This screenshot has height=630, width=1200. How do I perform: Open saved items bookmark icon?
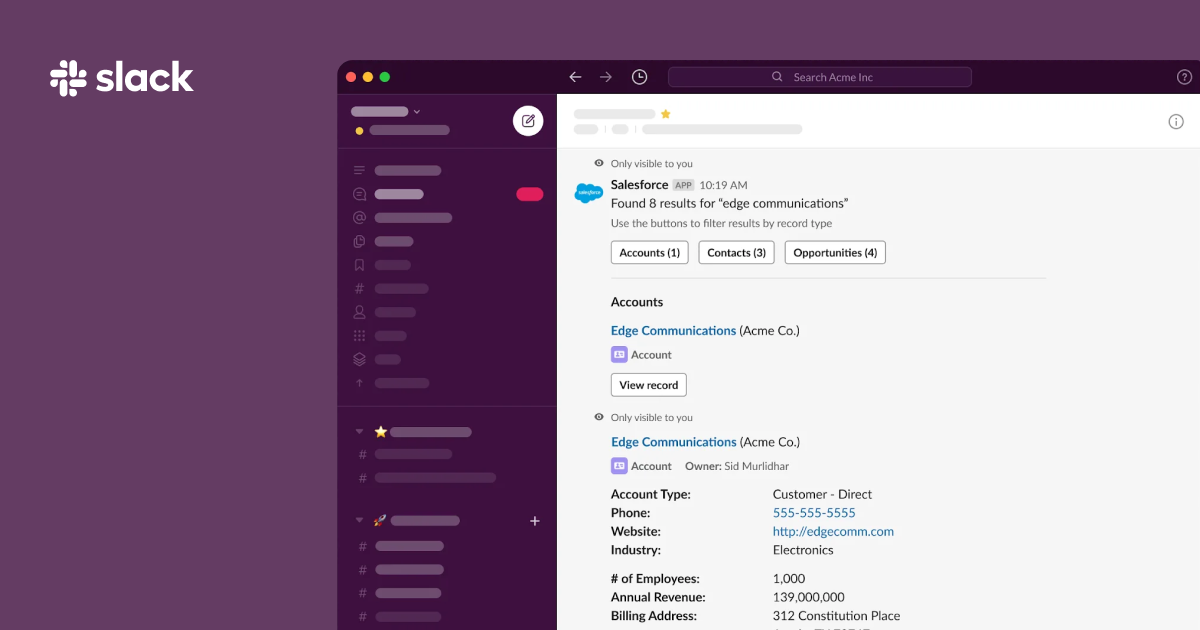tap(359, 265)
